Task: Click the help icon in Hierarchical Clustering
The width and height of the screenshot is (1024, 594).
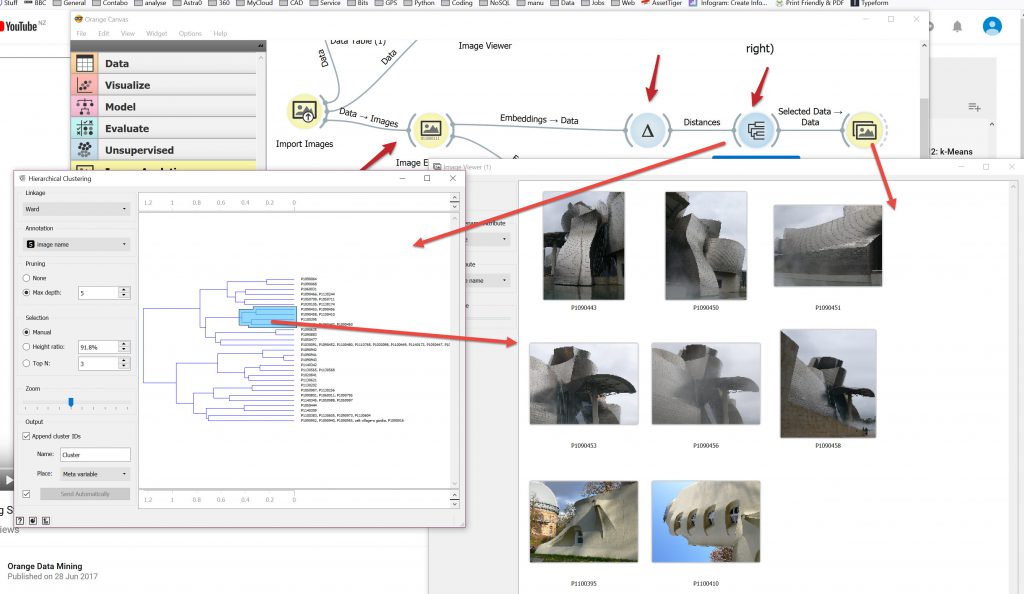Action: [20, 520]
